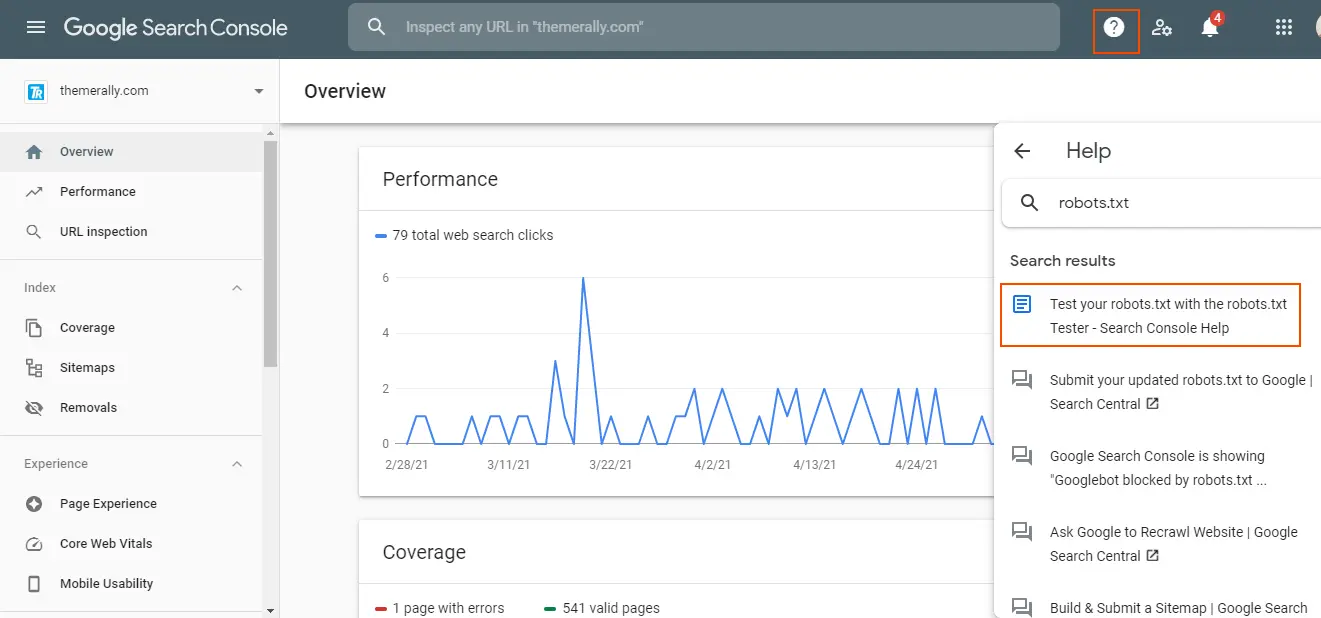Select URL inspection in sidebar
The height and width of the screenshot is (618, 1321).
(x=131, y=232)
